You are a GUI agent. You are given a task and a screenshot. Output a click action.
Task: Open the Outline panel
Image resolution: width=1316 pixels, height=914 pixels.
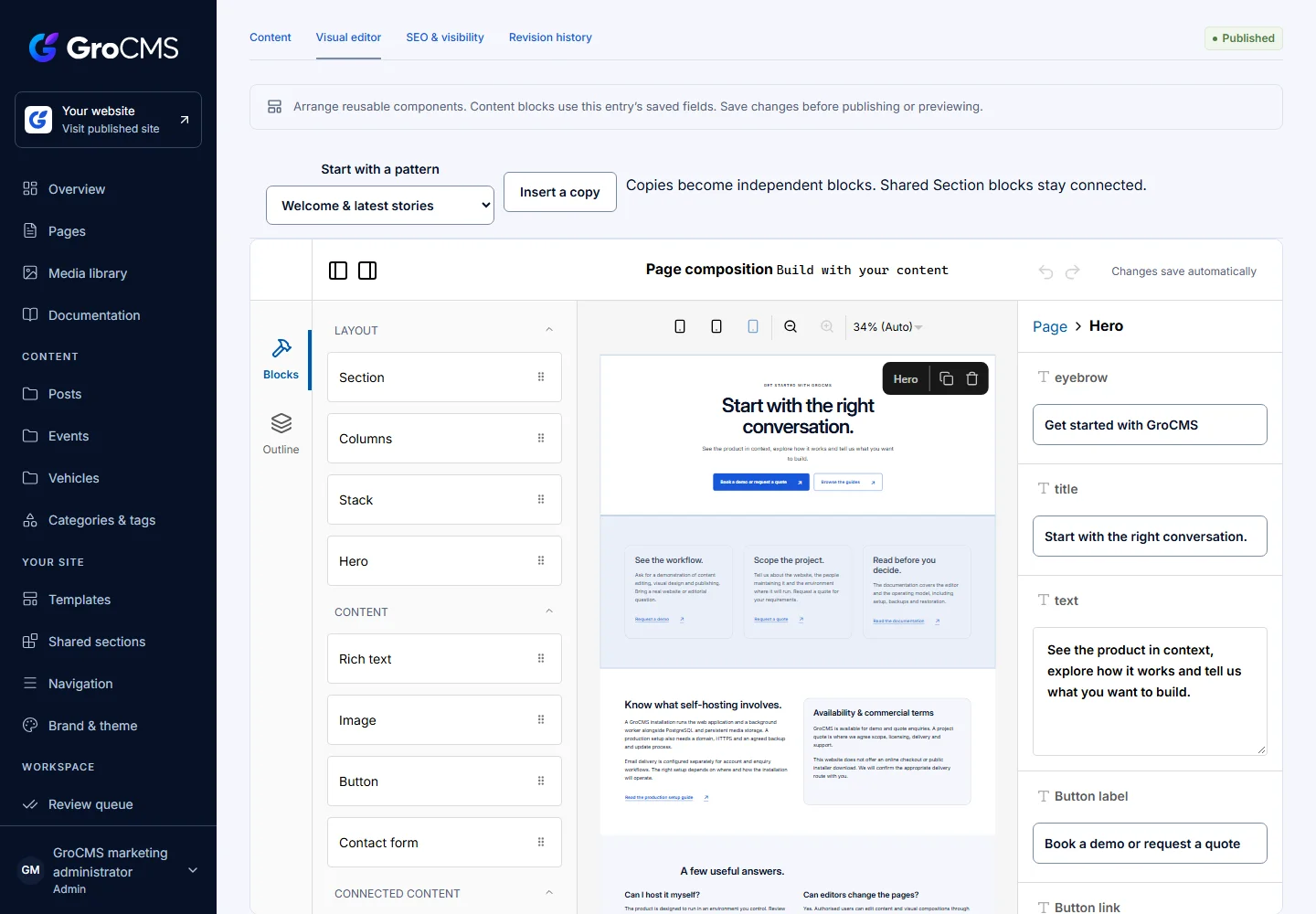click(281, 434)
